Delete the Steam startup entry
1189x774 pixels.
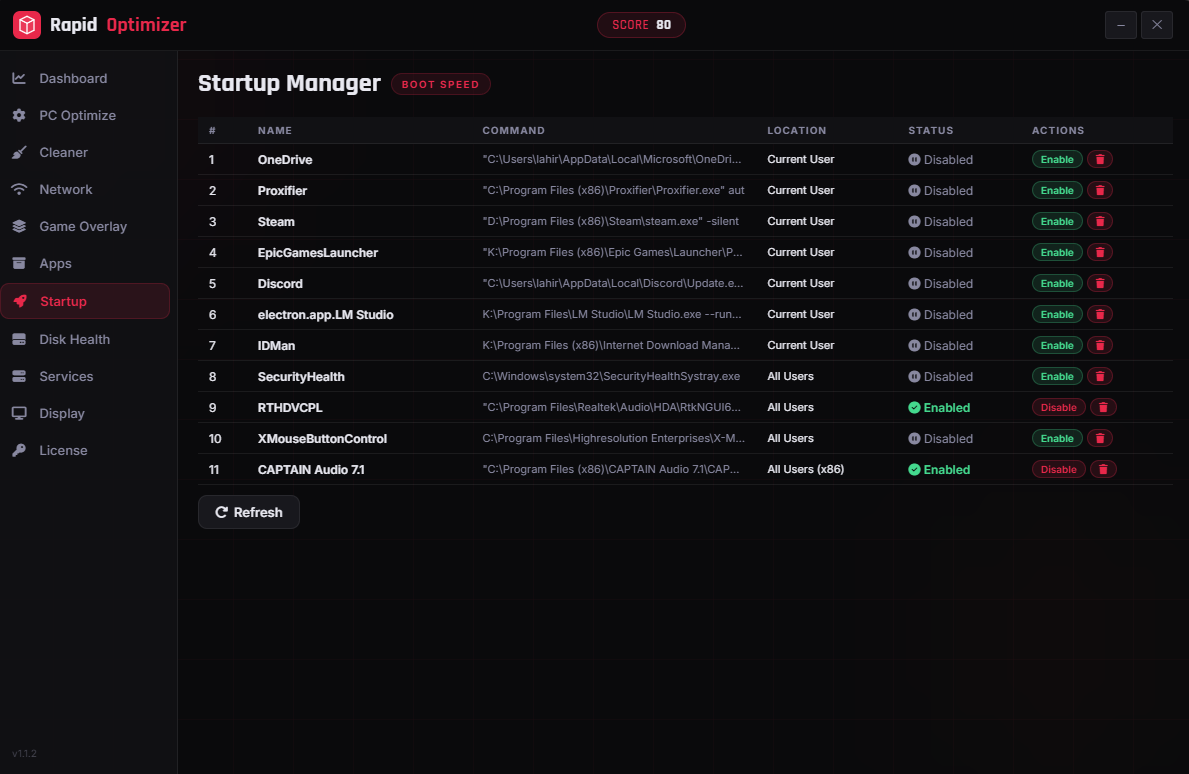point(1100,221)
